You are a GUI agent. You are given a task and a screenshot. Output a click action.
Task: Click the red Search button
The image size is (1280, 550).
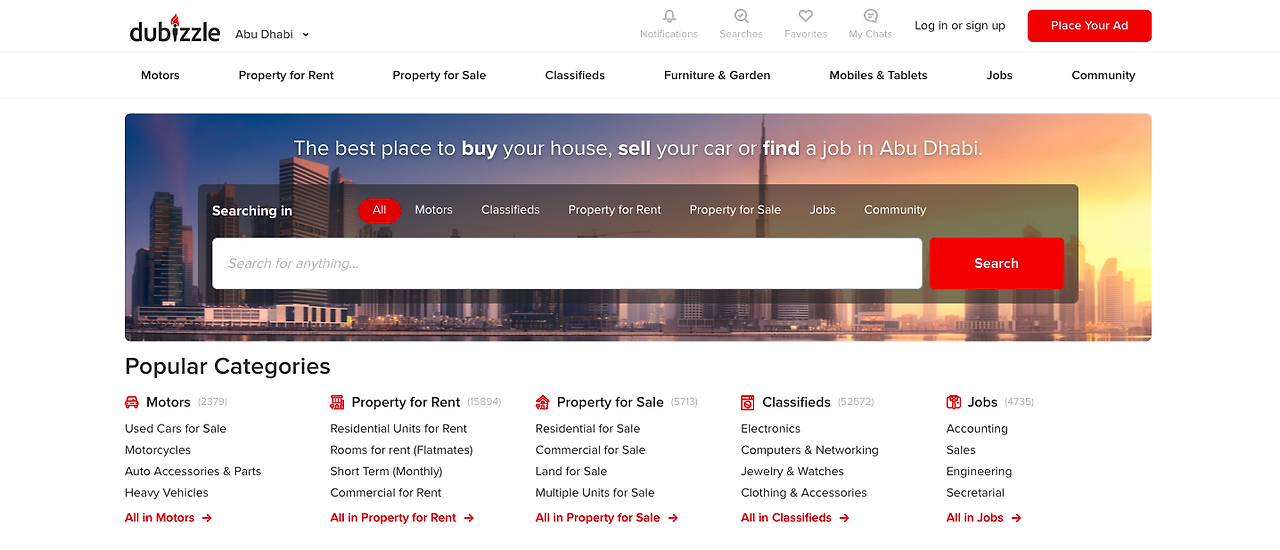click(996, 263)
